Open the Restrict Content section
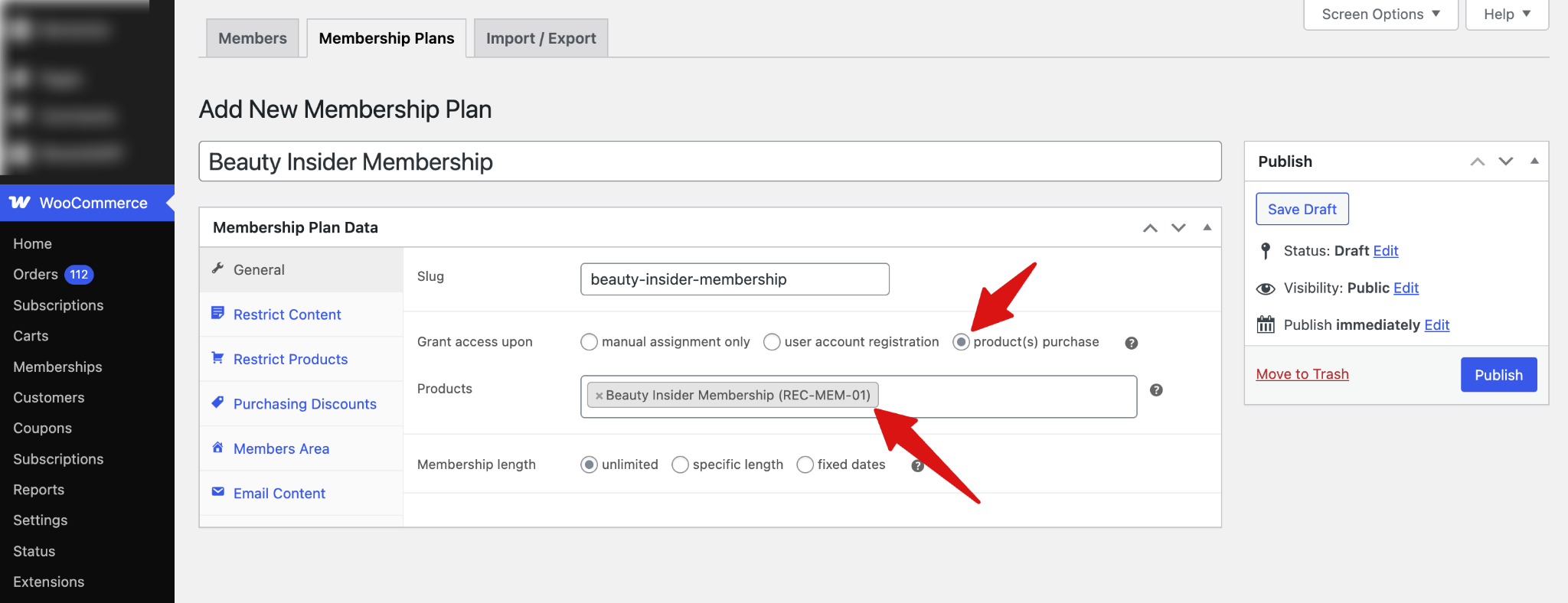 click(x=302, y=315)
